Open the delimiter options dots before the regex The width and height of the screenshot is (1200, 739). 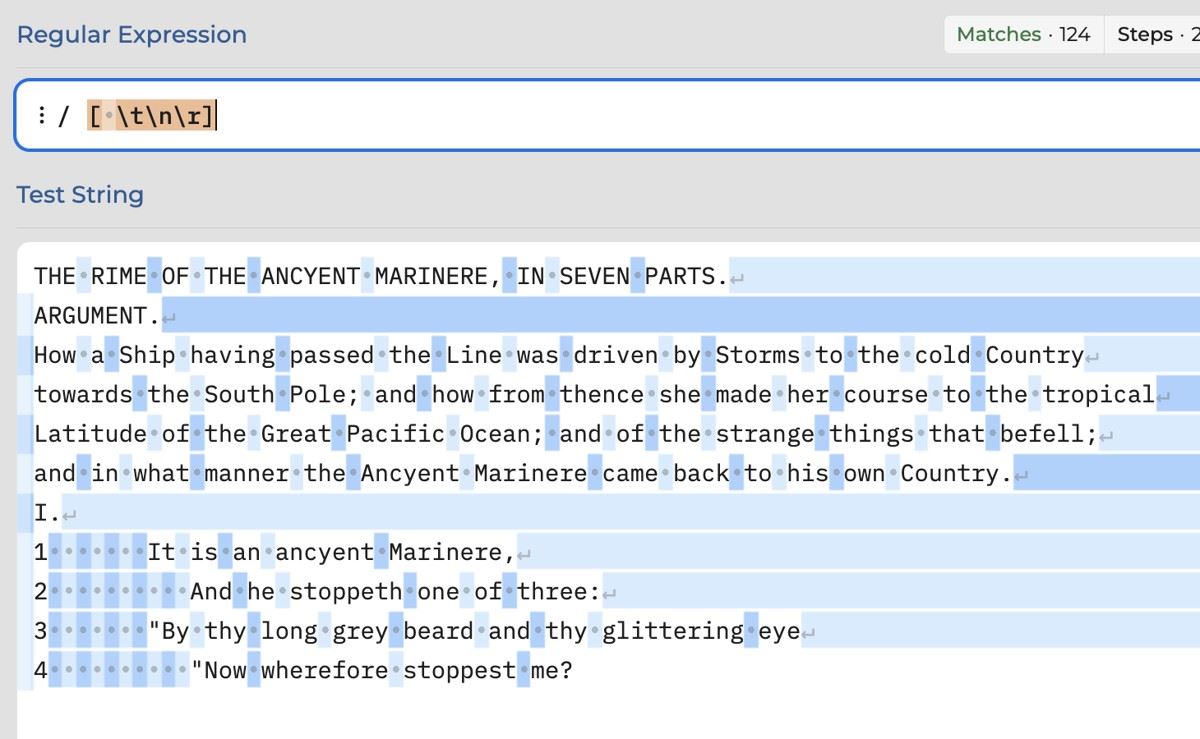[41, 116]
